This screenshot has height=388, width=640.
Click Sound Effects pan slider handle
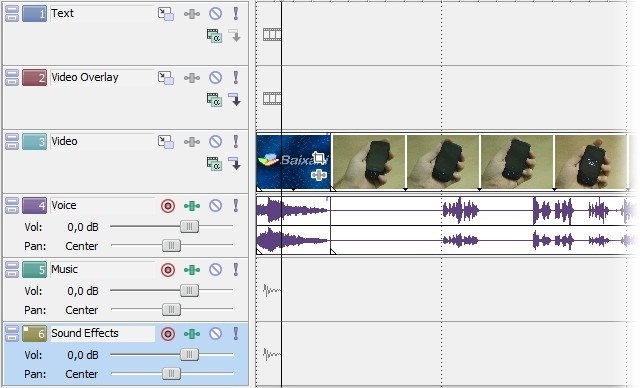pos(171,374)
